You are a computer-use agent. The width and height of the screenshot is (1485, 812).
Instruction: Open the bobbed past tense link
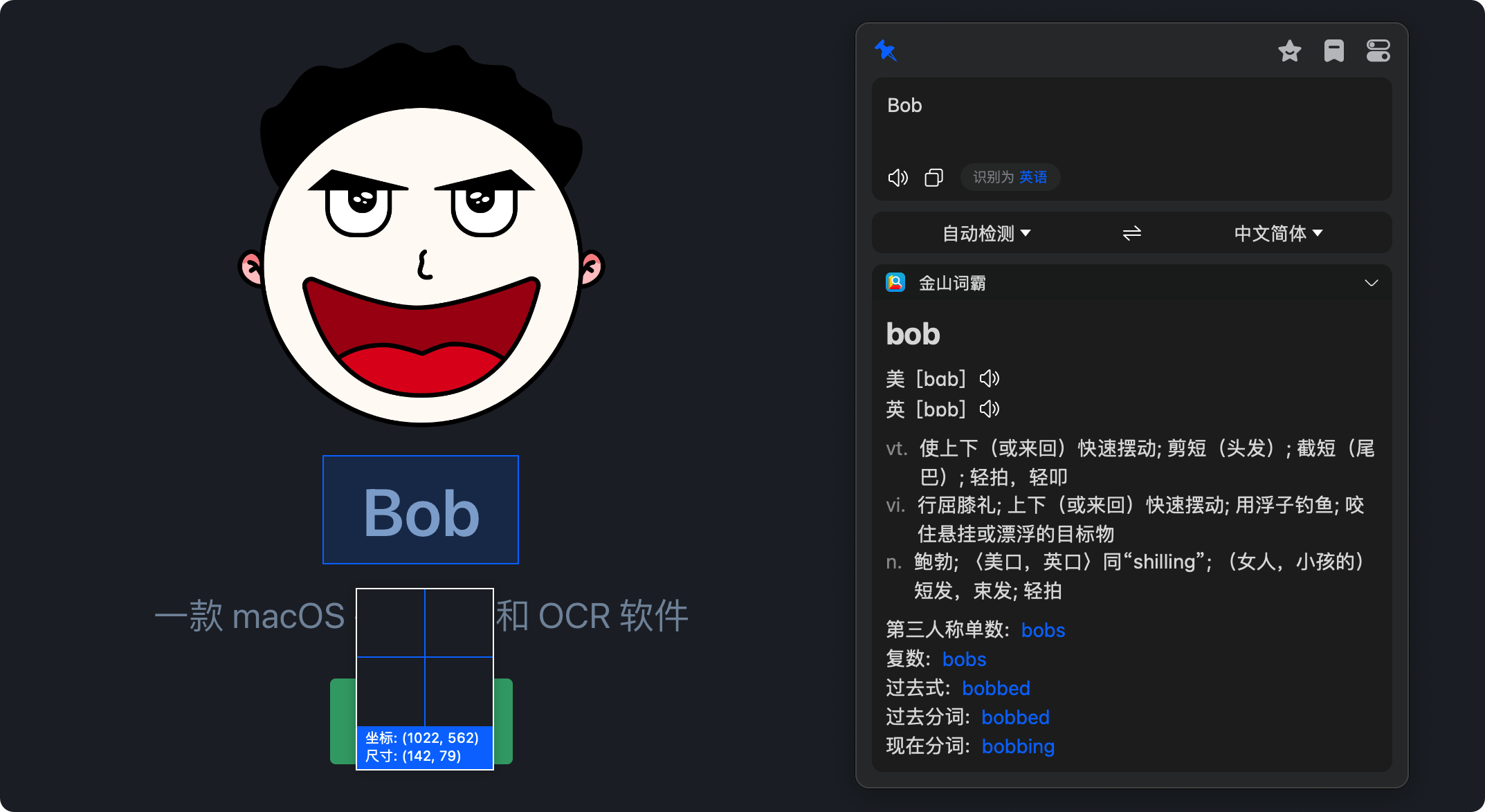coord(996,688)
